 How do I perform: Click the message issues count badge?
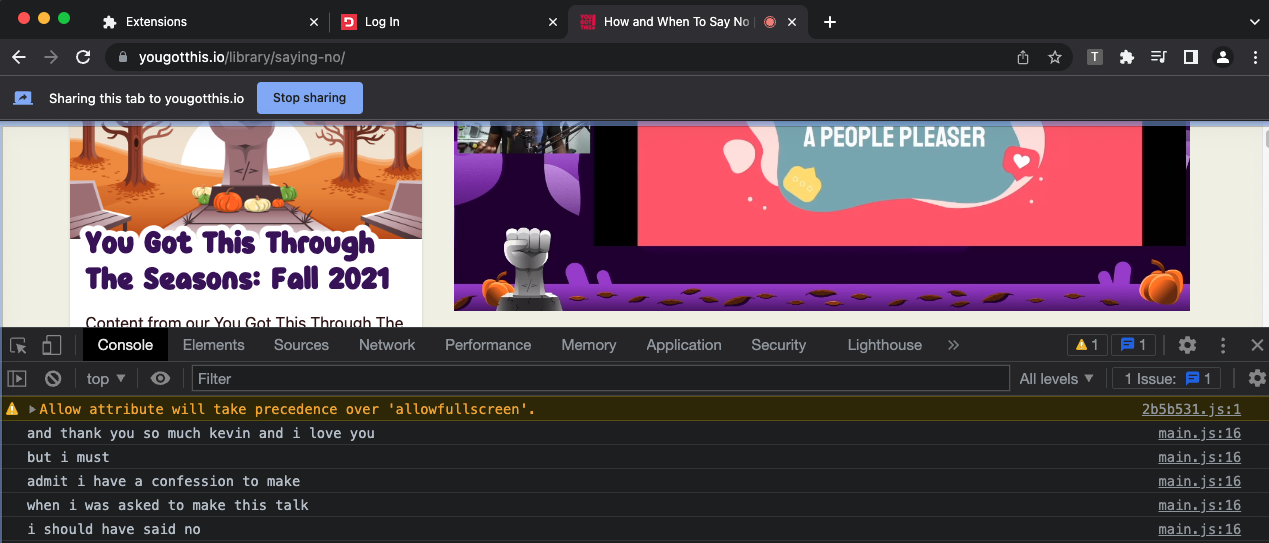tap(1132, 345)
